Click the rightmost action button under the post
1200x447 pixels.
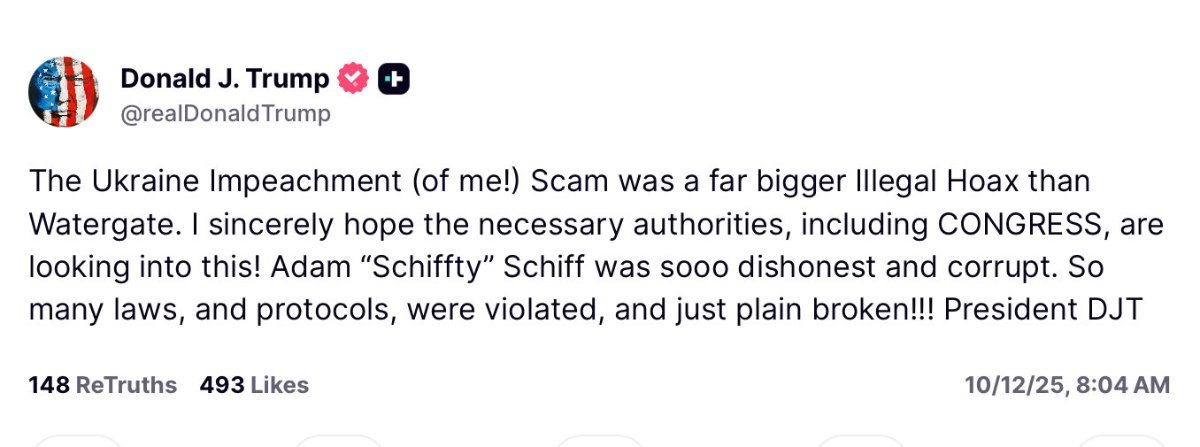click(1118, 440)
